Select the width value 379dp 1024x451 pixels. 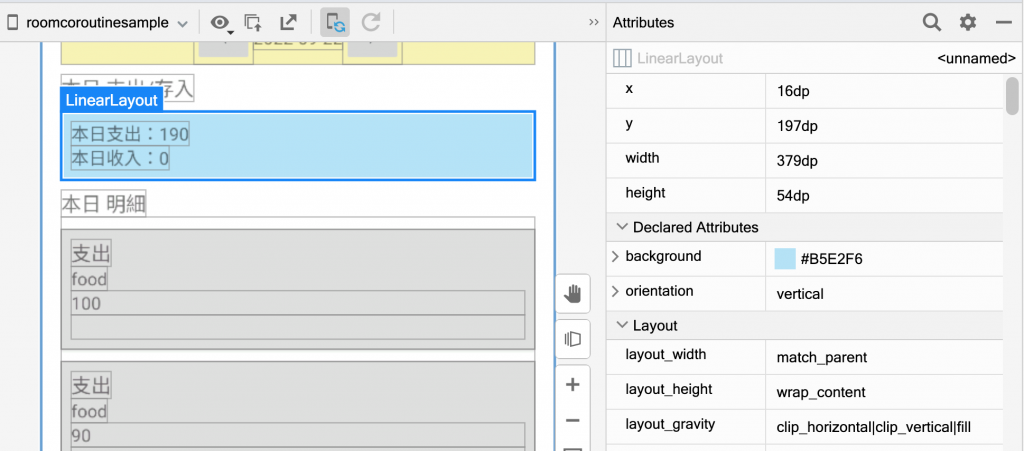click(797, 161)
